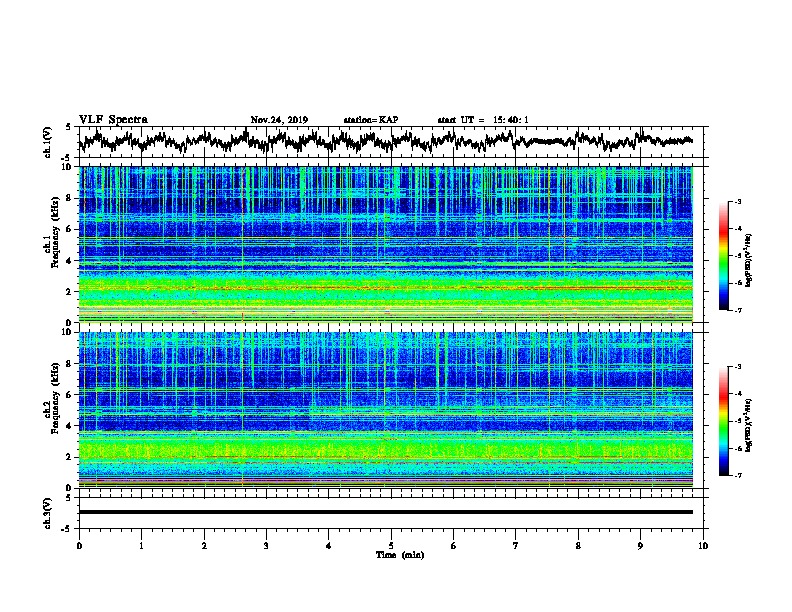Click the "-3" label on ch.2 colorbar

[x=737, y=367]
